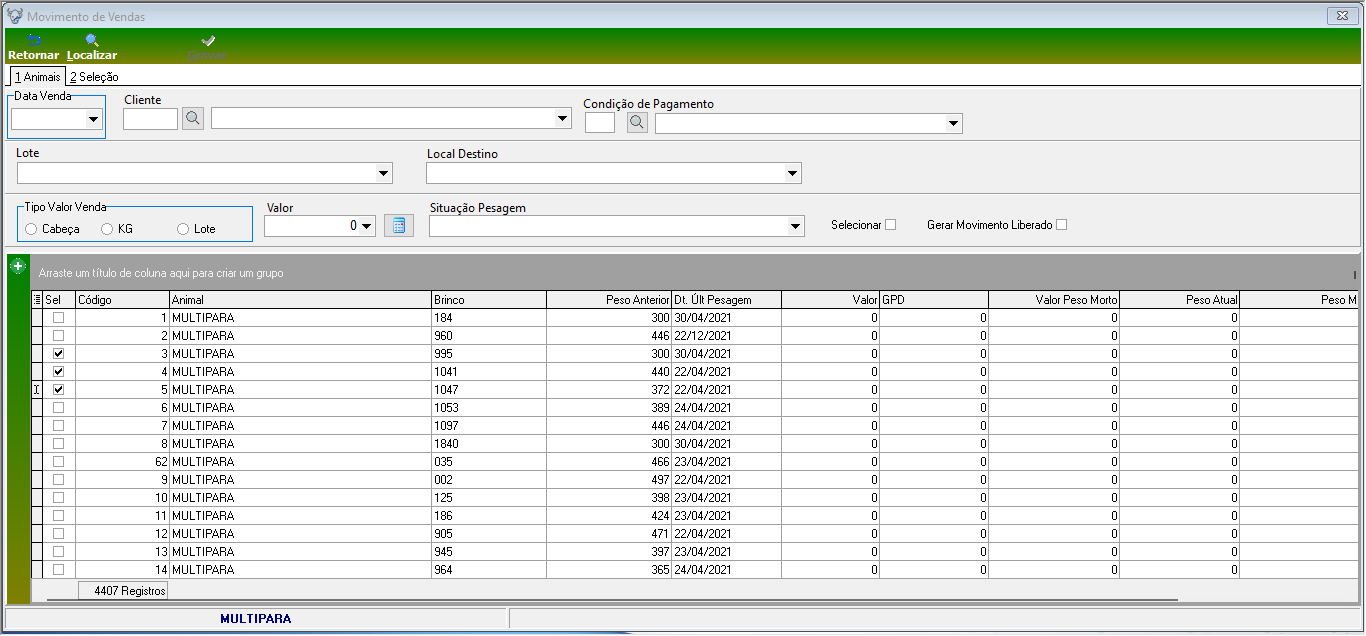Click the Brinco column header

(x=488, y=300)
